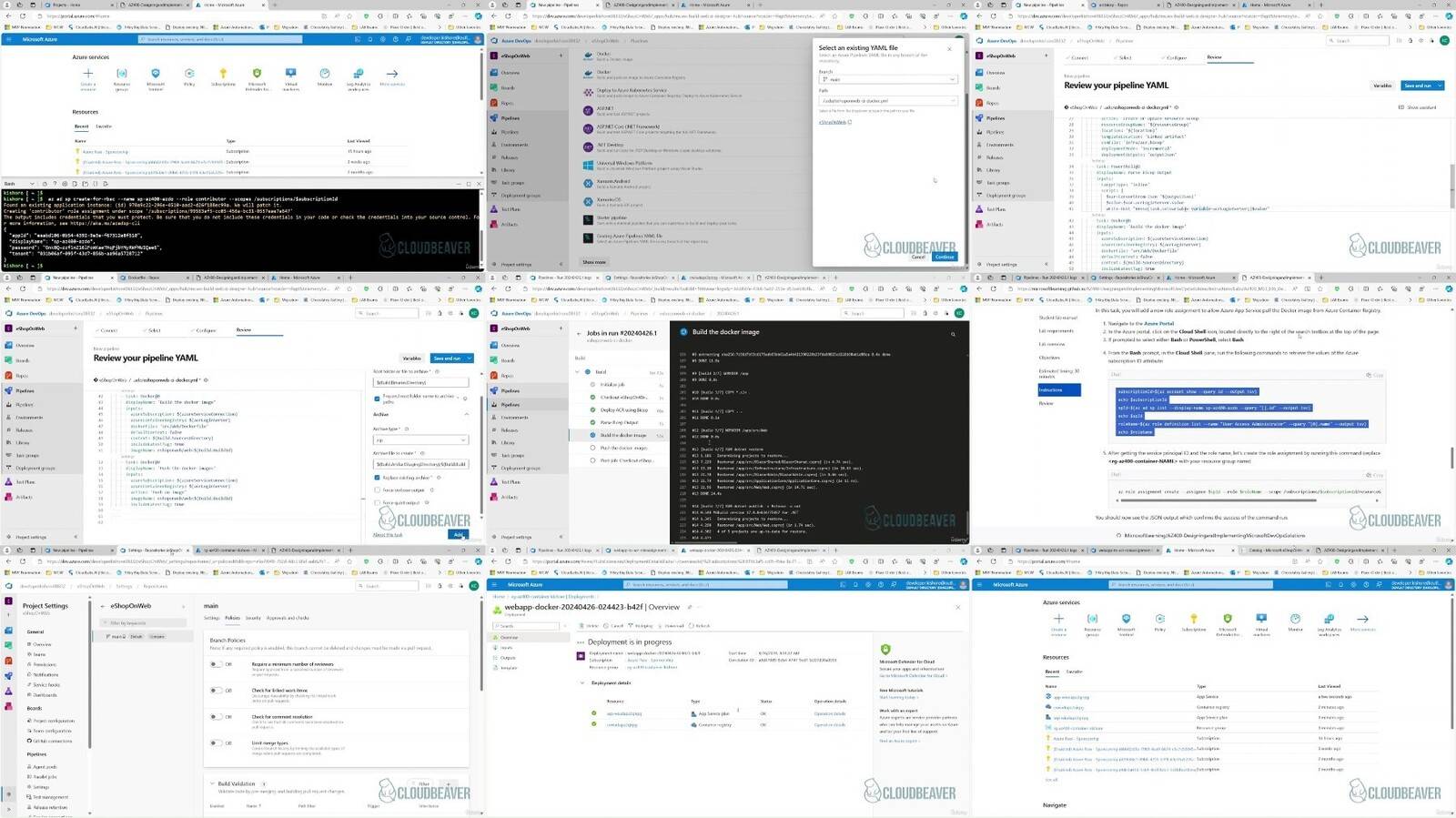Click Continue in Select existing YAML dialog
This screenshot has width=1456, height=818.
pos(945,257)
